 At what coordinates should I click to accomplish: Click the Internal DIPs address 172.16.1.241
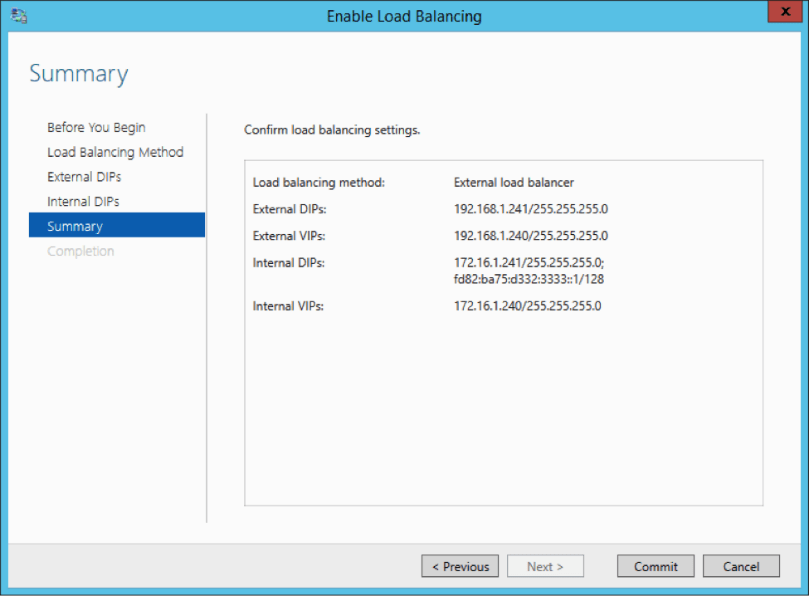pos(526,263)
